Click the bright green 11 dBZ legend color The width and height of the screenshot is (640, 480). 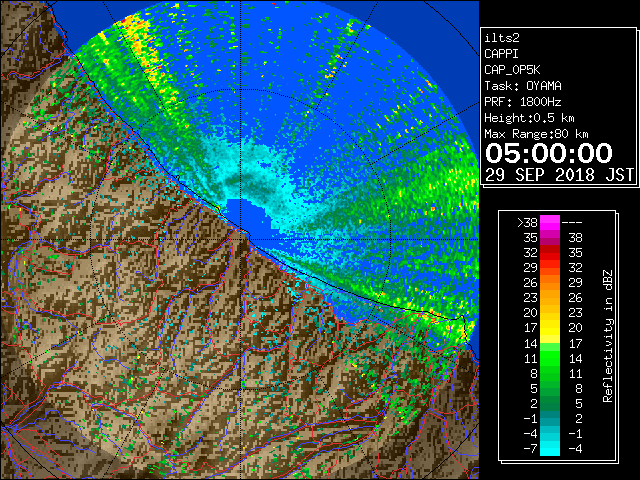point(550,358)
